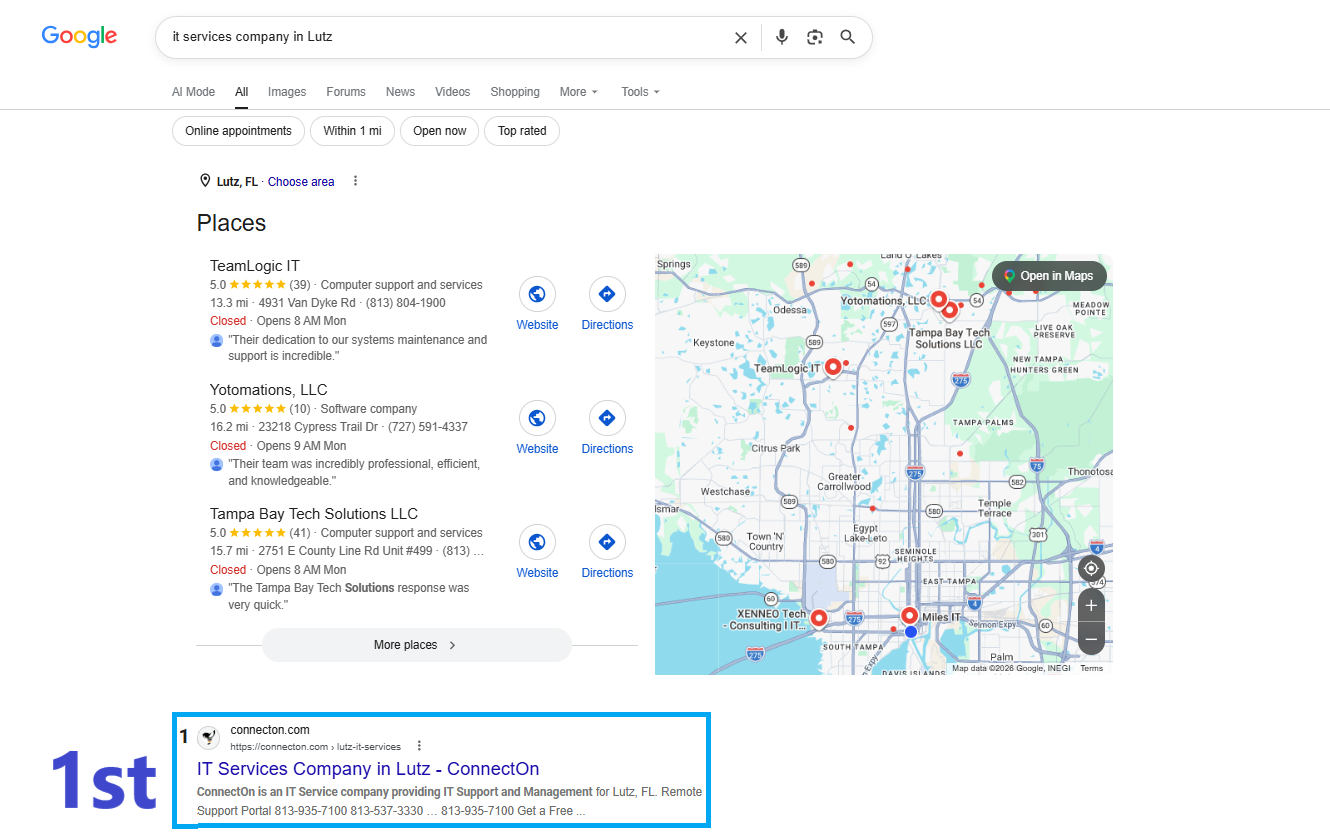Viewport: 1330px width, 834px height.
Task: Toggle the Open now filter chip
Action: pyautogui.click(x=440, y=131)
